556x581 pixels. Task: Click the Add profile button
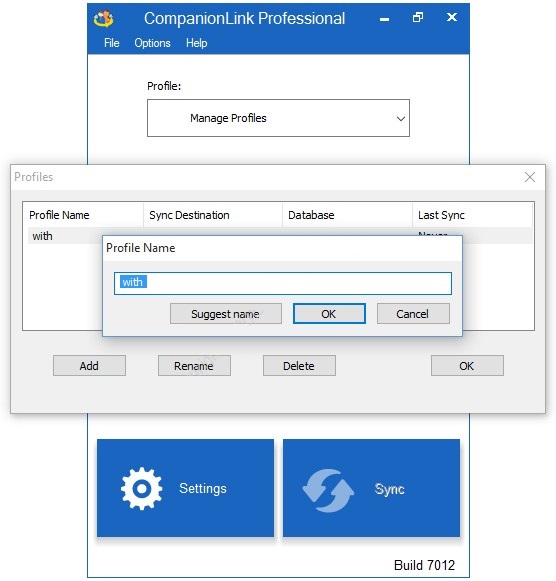coord(89,366)
